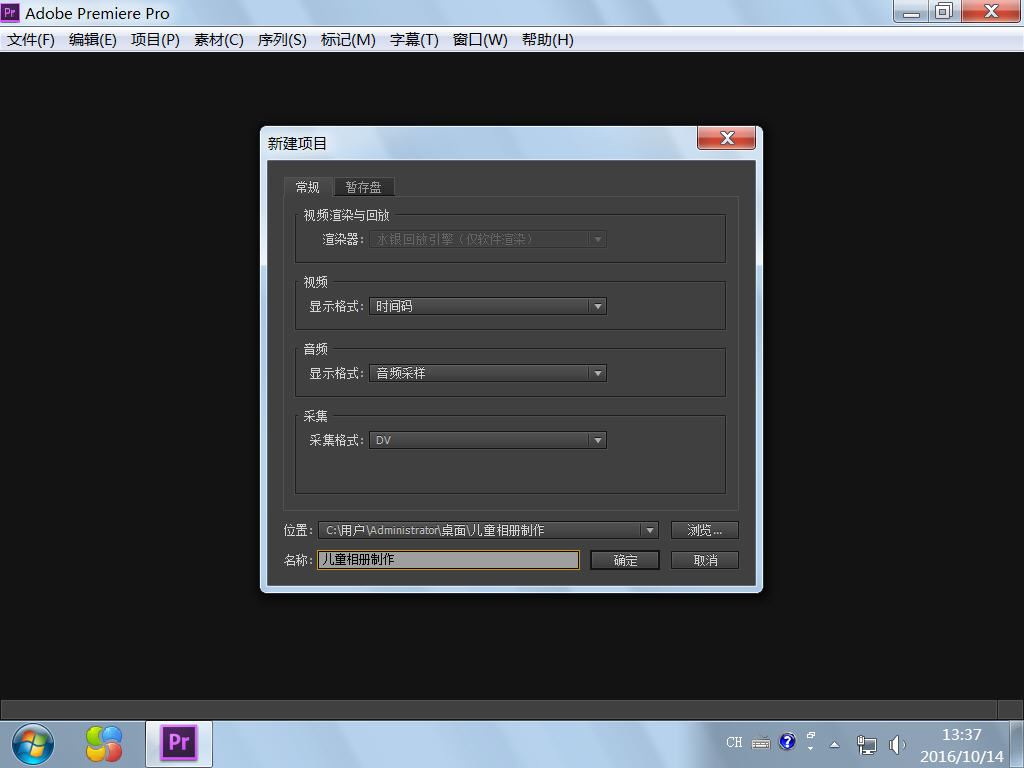
Task: Close the 新建项目 dialog
Action: tap(727, 138)
